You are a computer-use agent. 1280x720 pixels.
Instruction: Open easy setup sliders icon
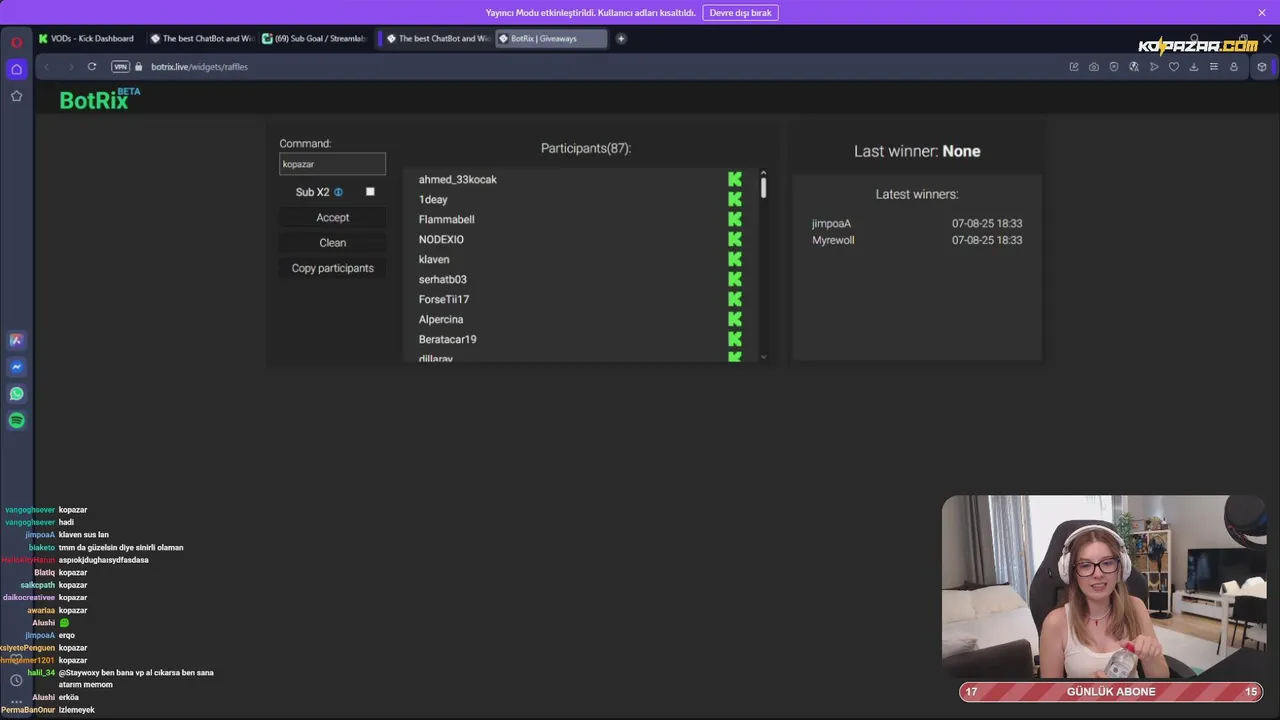(1214, 67)
